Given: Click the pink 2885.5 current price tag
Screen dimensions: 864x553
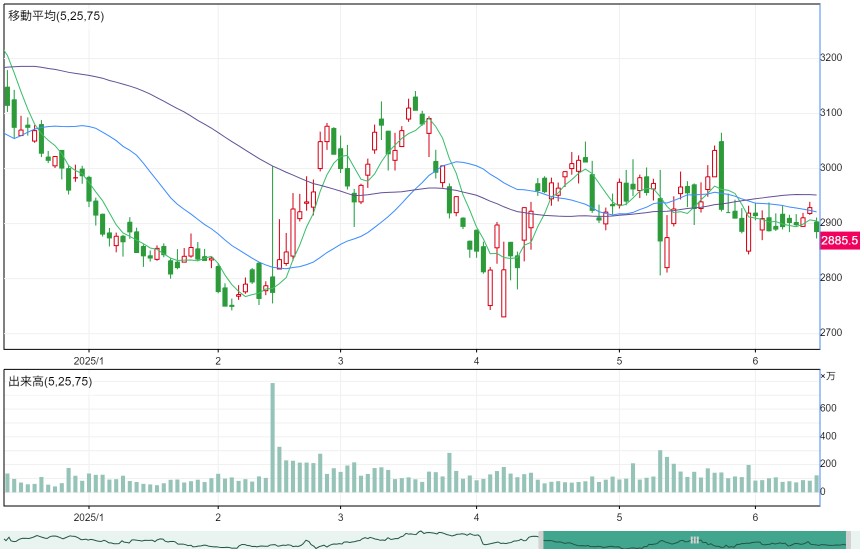Looking at the screenshot, I should [839, 241].
